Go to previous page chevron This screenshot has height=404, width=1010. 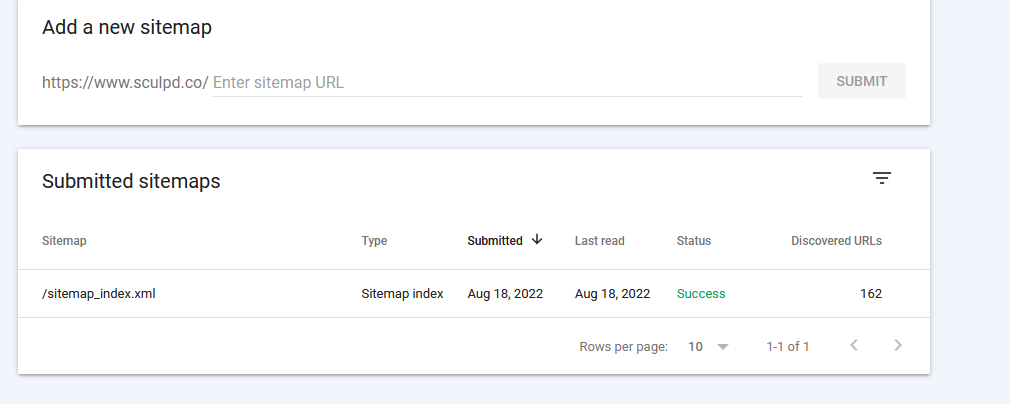pyautogui.click(x=854, y=345)
